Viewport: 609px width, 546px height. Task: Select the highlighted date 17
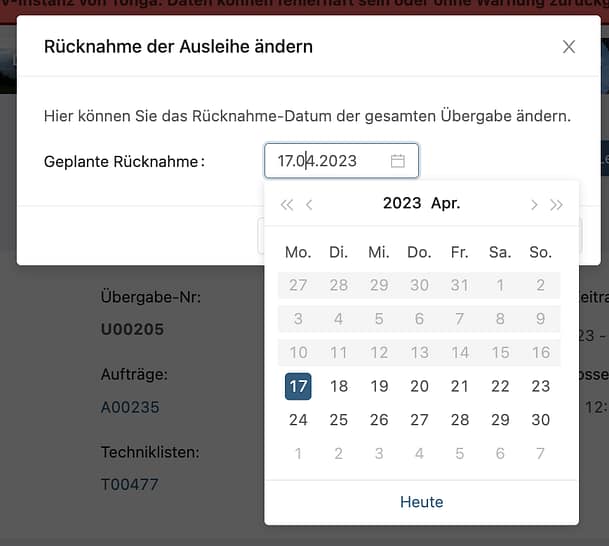click(x=298, y=386)
